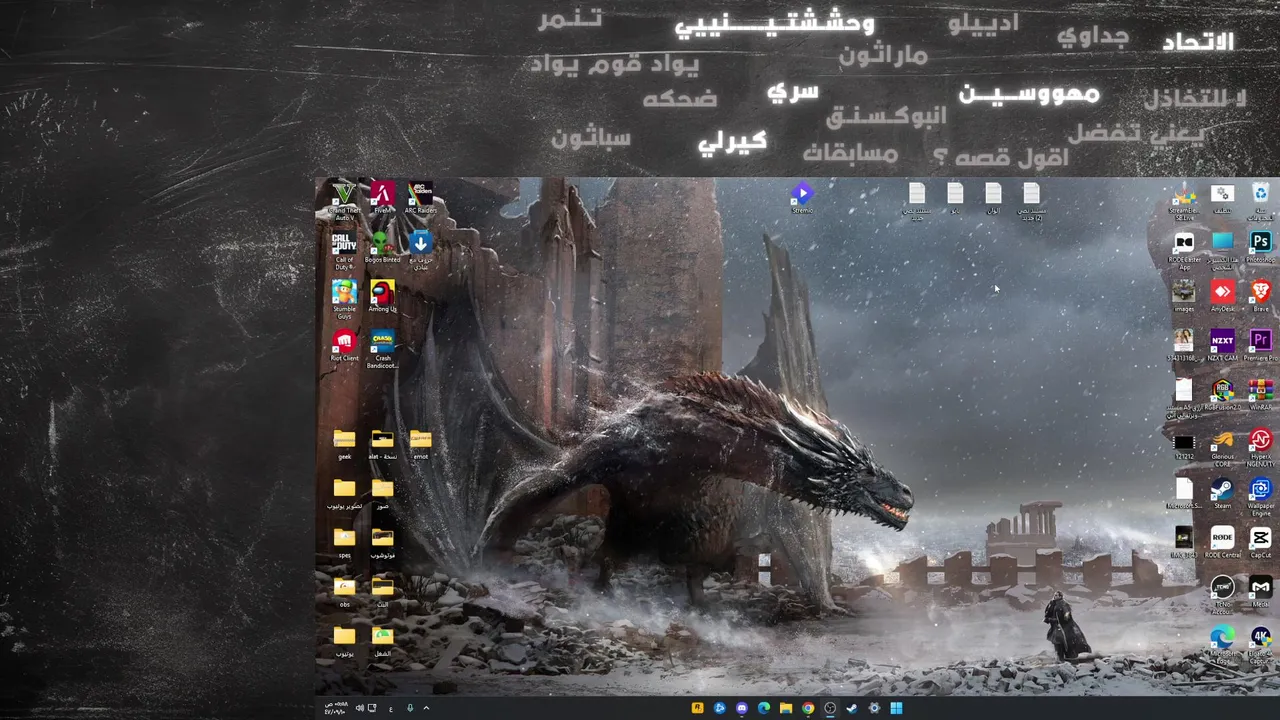Open File Explorer from the taskbar
Image resolution: width=1280 pixels, height=720 pixels.
pyautogui.click(x=786, y=708)
